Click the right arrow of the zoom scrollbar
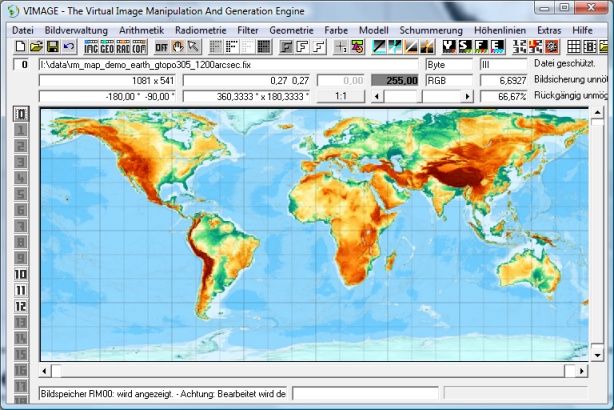 [468, 96]
